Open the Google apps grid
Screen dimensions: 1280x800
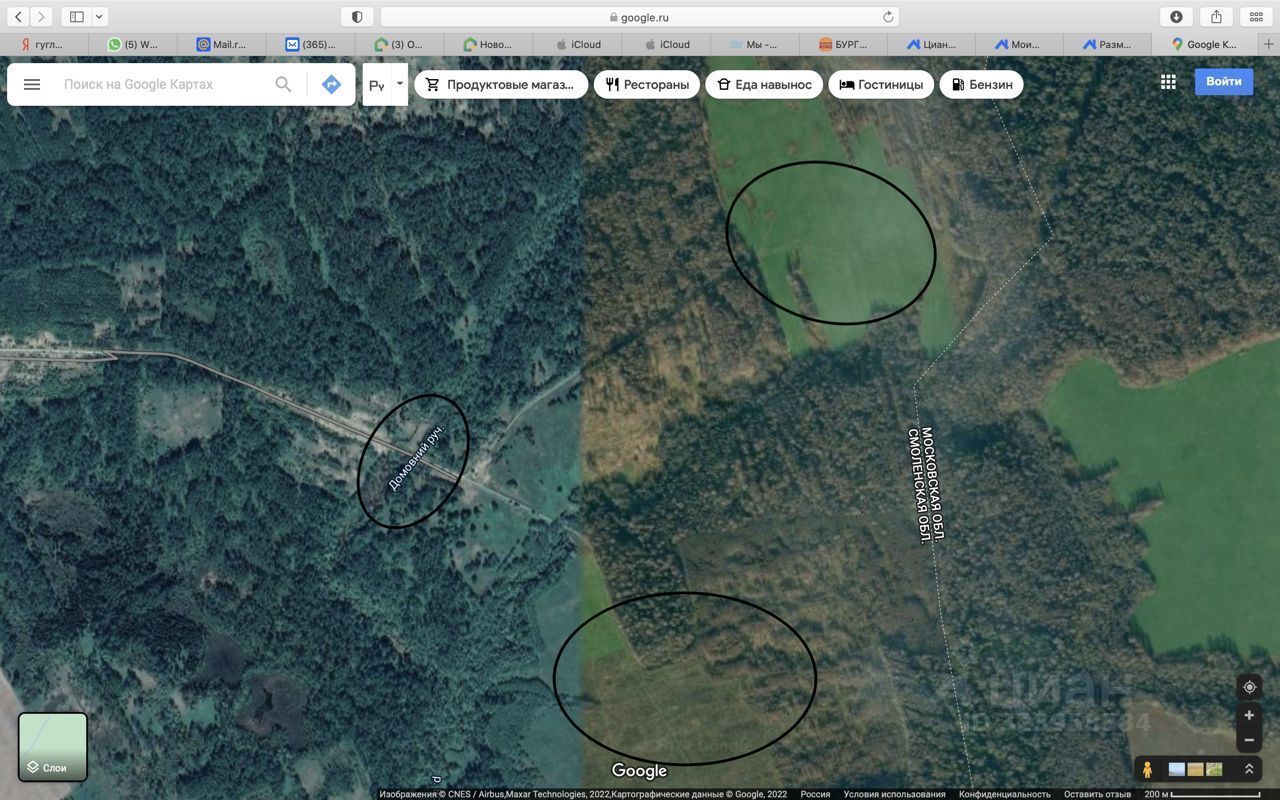tap(1168, 82)
